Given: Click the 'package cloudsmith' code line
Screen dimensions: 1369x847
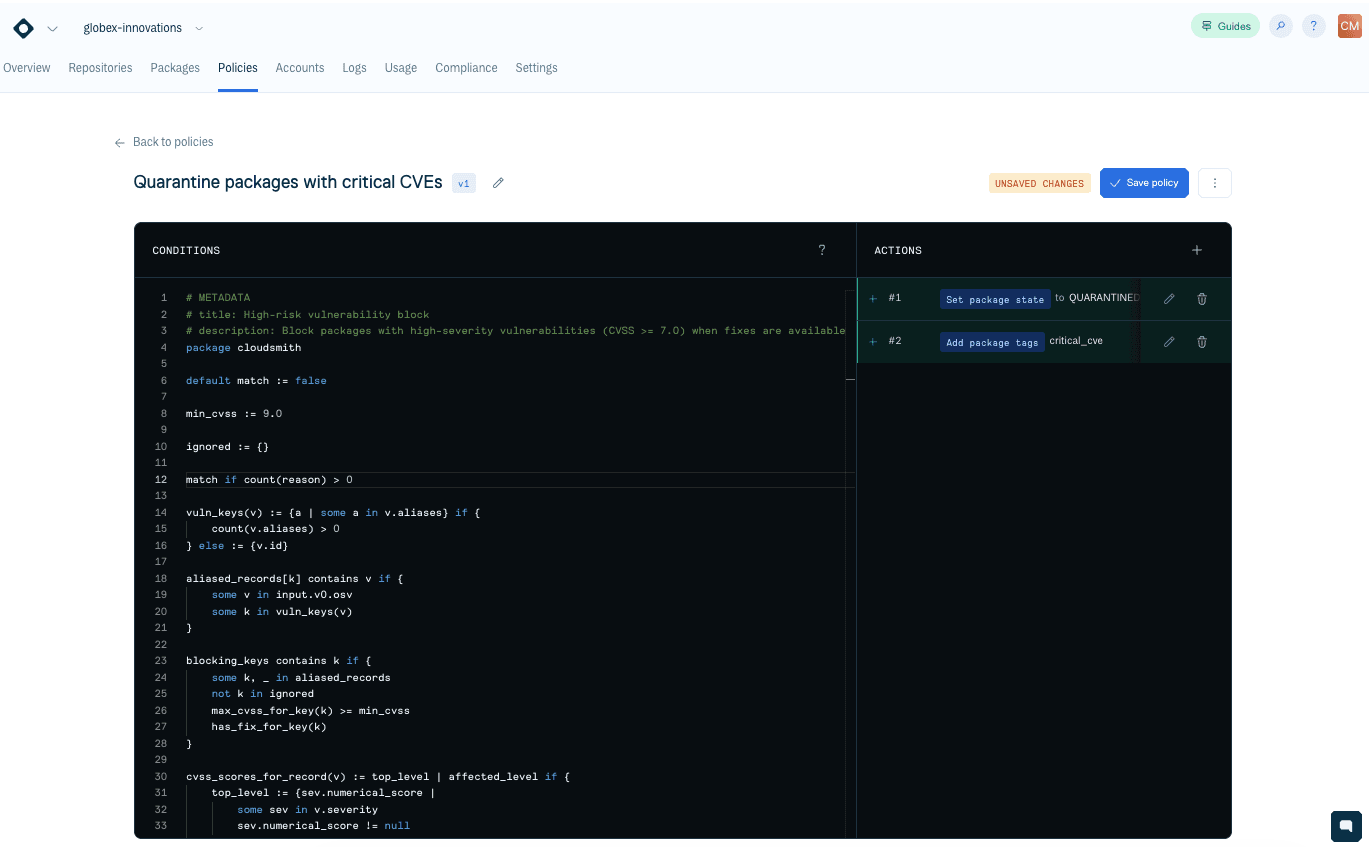Looking at the screenshot, I should 243,348.
